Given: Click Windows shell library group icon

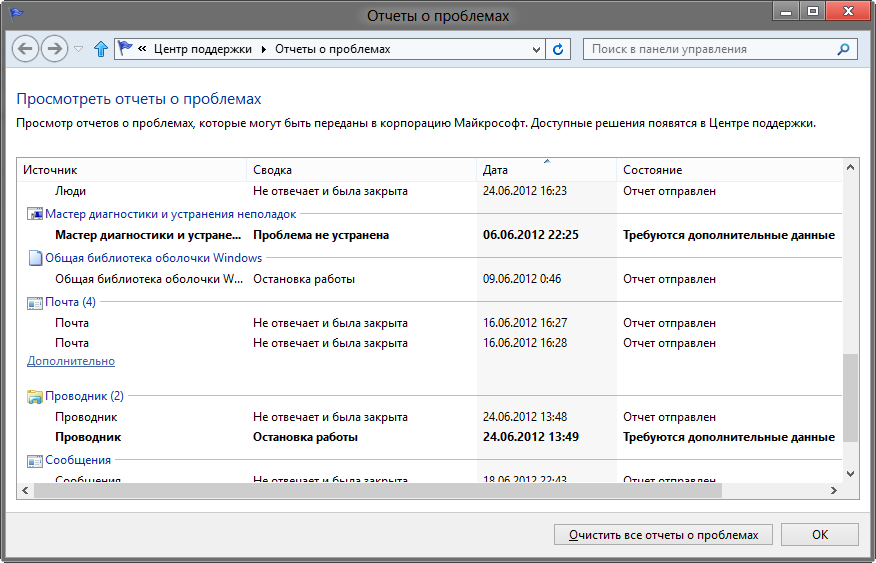Looking at the screenshot, I should (35, 258).
